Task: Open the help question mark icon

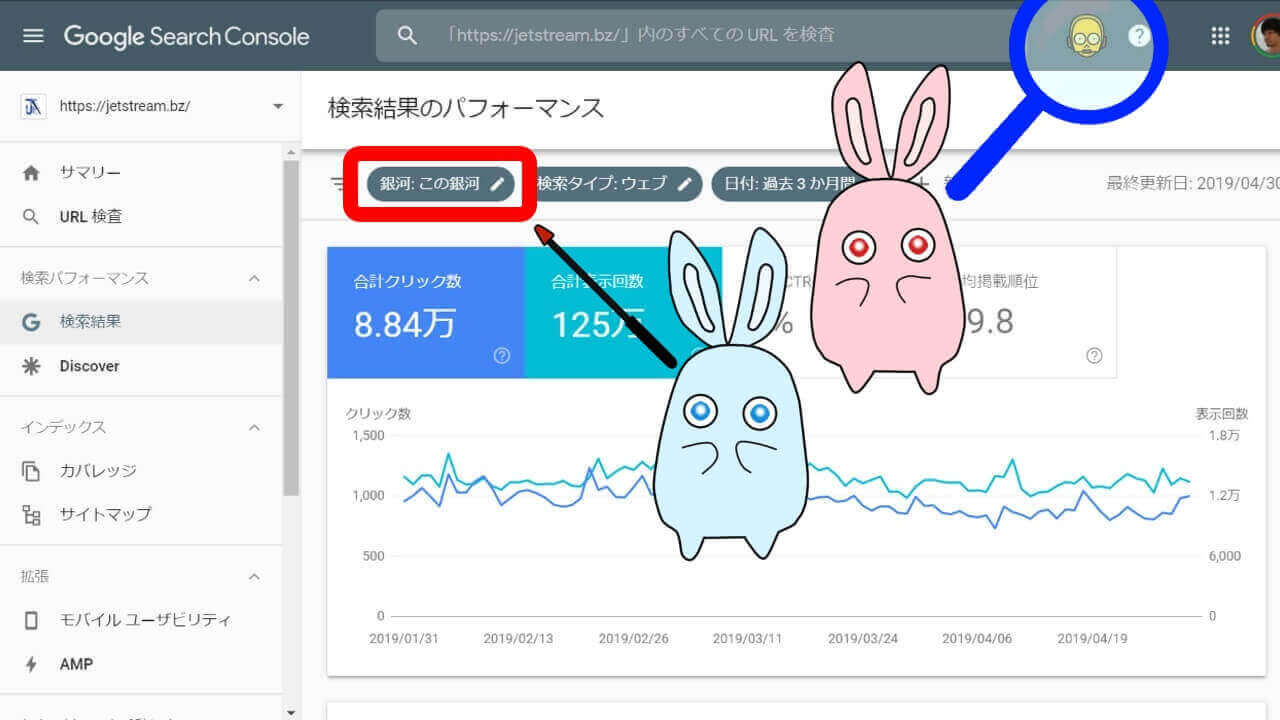Action: click(x=1139, y=36)
